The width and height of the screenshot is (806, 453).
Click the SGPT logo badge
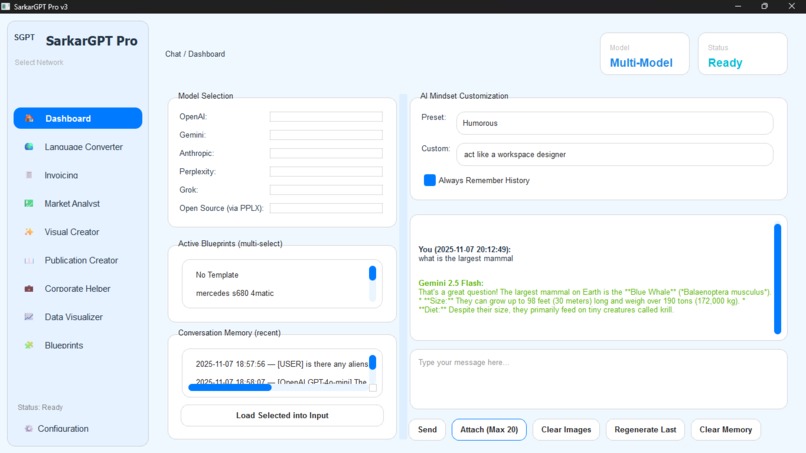click(24, 37)
